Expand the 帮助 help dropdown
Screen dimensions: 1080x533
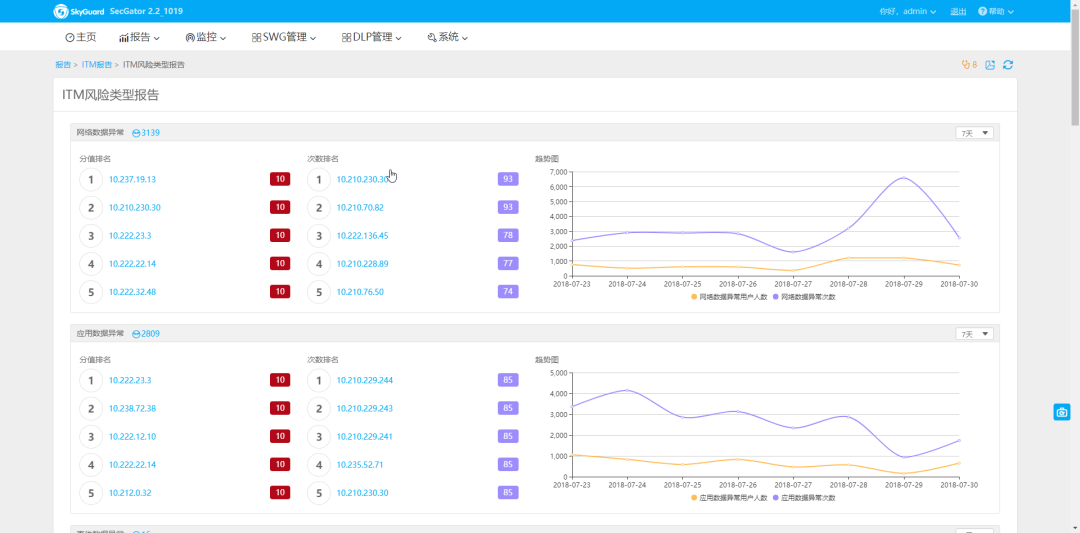coord(996,11)
